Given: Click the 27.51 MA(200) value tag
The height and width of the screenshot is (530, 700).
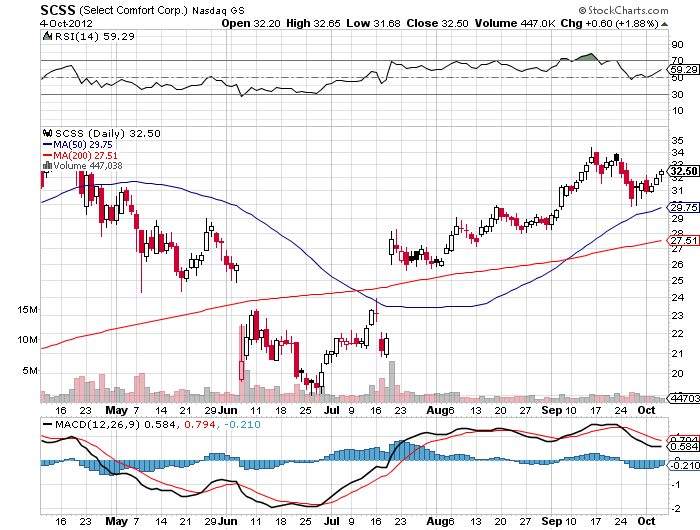Looking at the screenshot, I should [683, 241].
